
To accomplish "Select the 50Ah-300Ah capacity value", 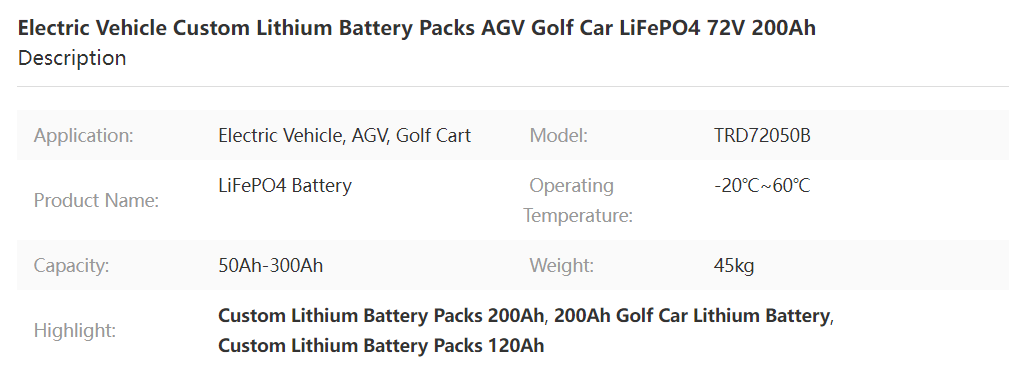I will pyautogui.click(x=271, y=265).
